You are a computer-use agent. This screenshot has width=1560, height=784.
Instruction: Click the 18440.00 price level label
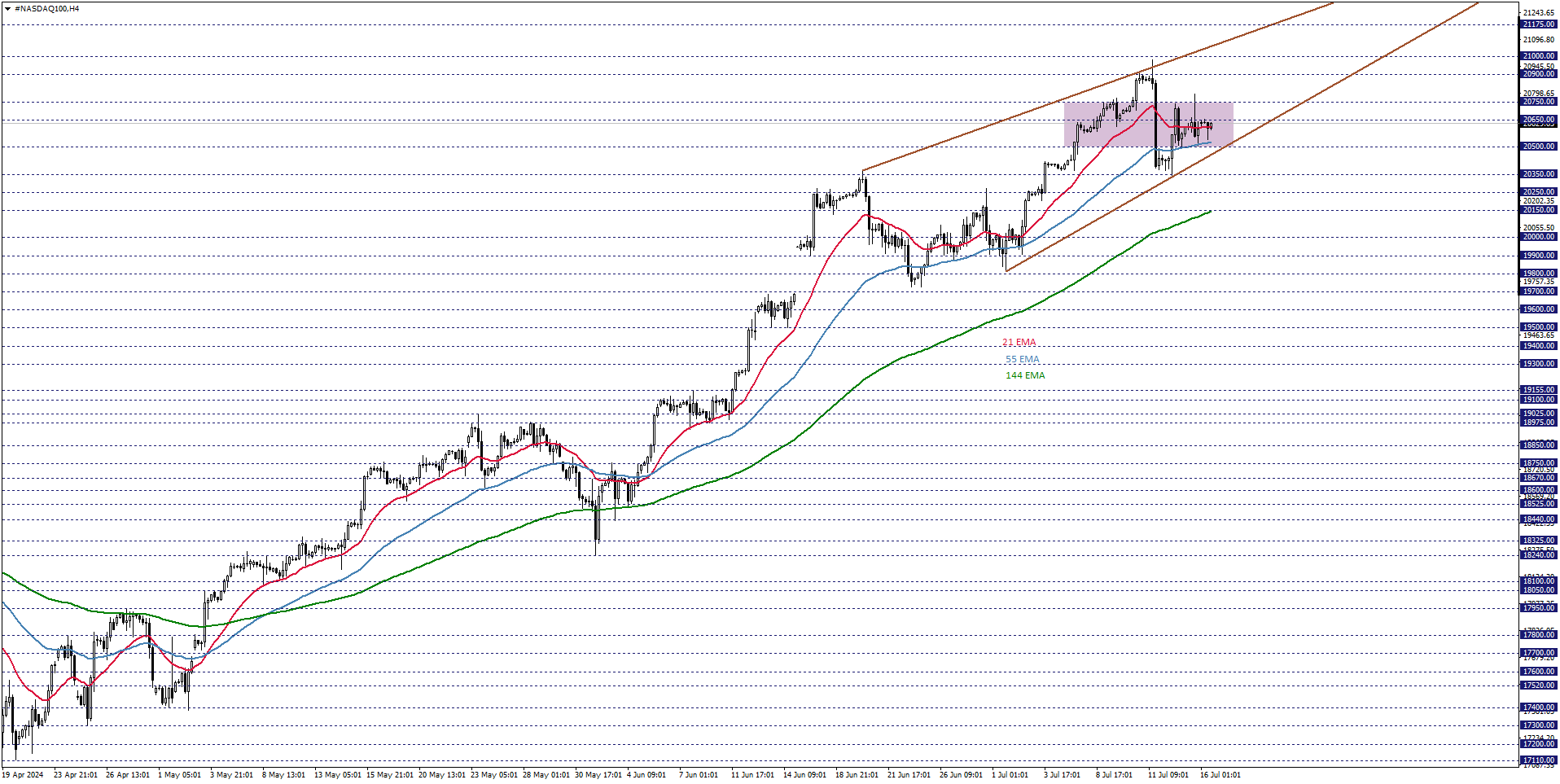[1539, 519]
